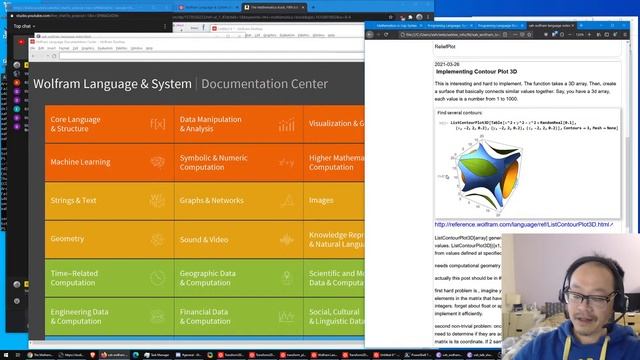Image resolution: width=640 pixels, height=360 pixels.
Task: Click the graph icon on Graphs & Networks tile
Action: pos(287,200)
